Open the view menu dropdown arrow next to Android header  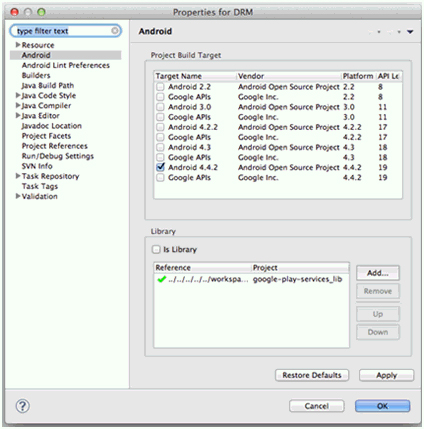click(x=410, y=32)
